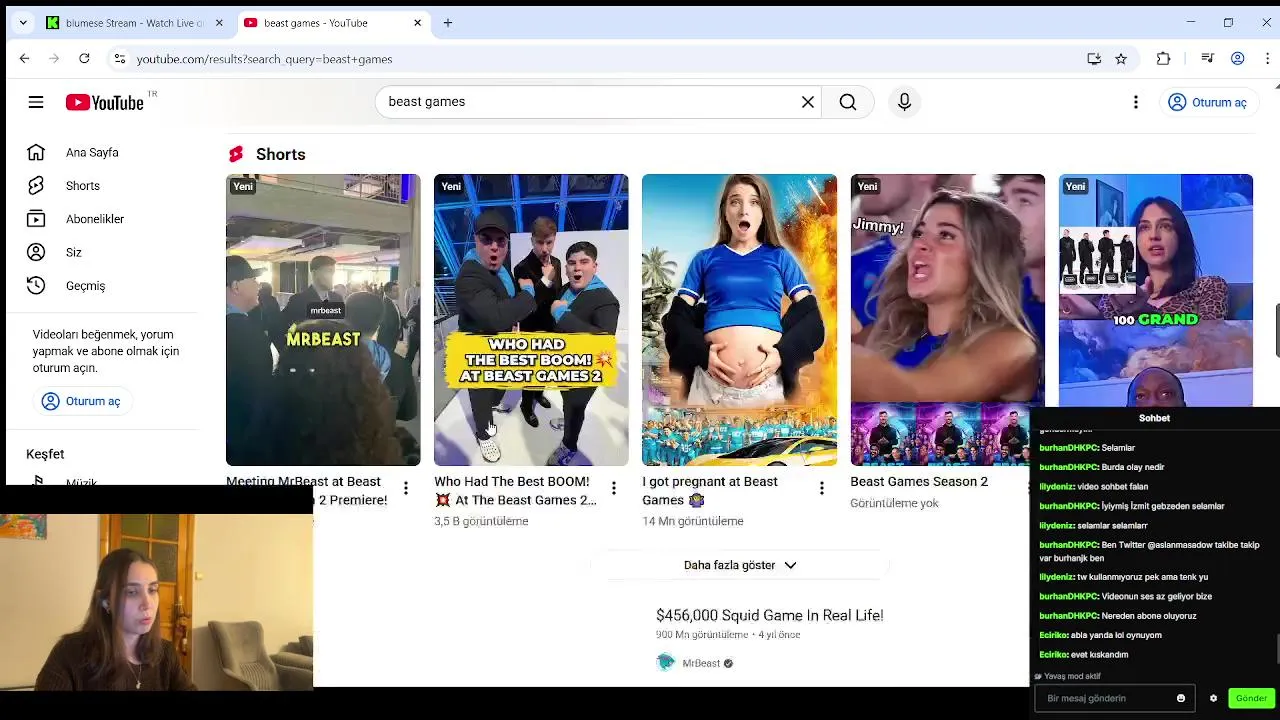Clear the search box with the X

click(808, 102)
